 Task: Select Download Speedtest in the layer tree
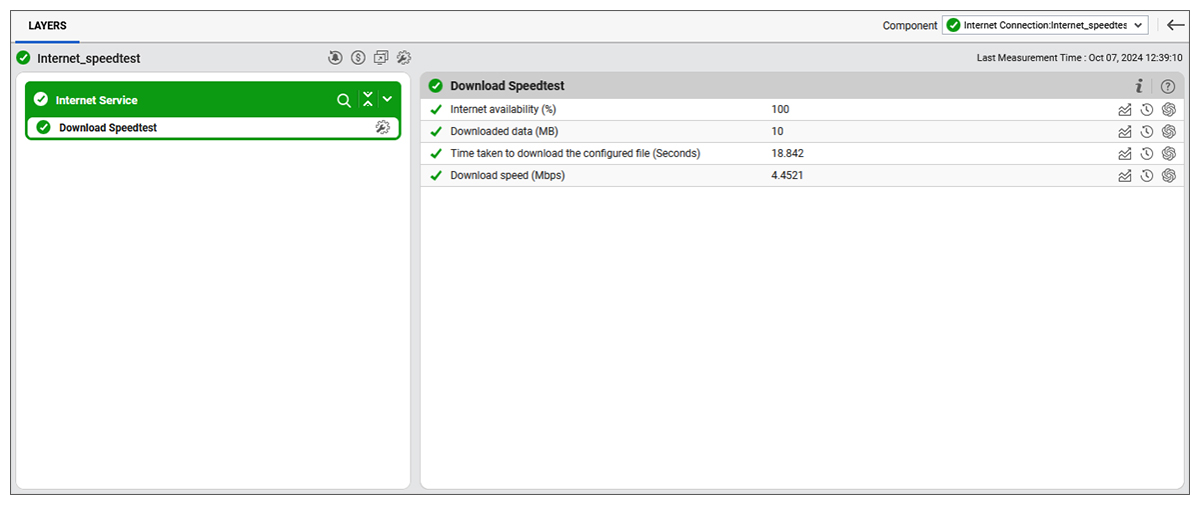(108, 128)
